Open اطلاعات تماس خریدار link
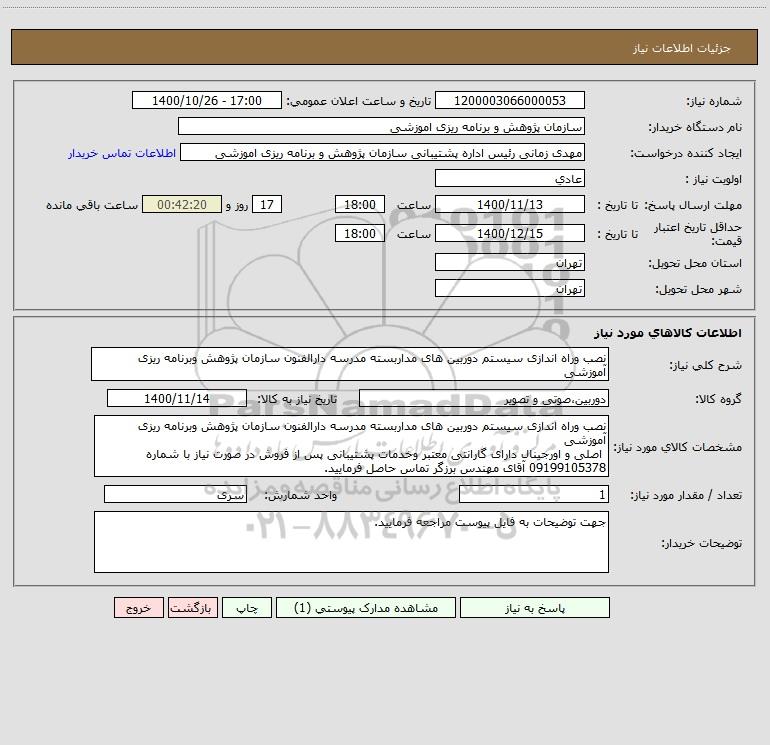The height and width of the screenshot is (745, 770). 122,153
